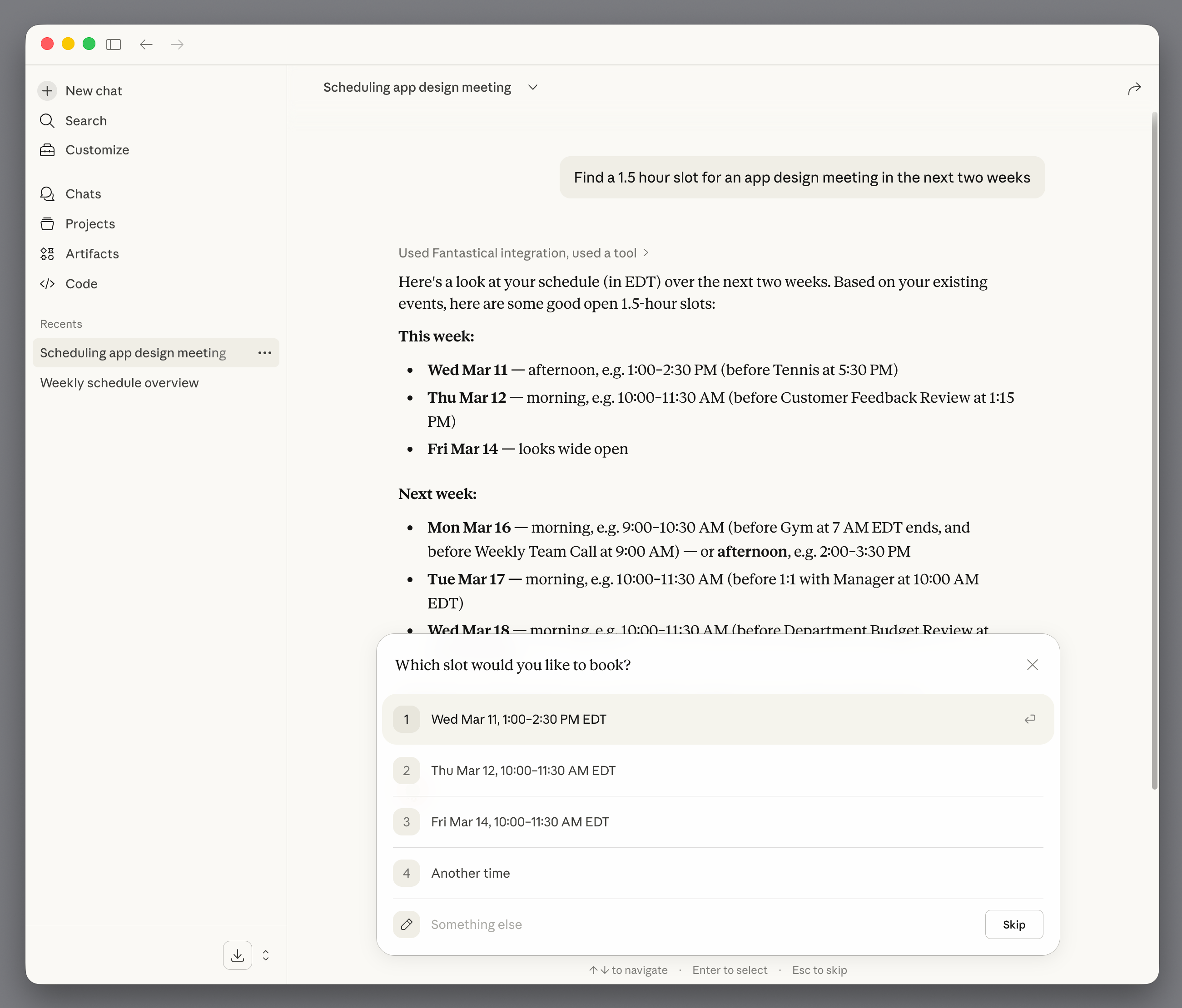Open the Projects section
Image resolution: width=1182 pixels, height=1008 pixels.
pyautogui.click(x=89, y=223)
